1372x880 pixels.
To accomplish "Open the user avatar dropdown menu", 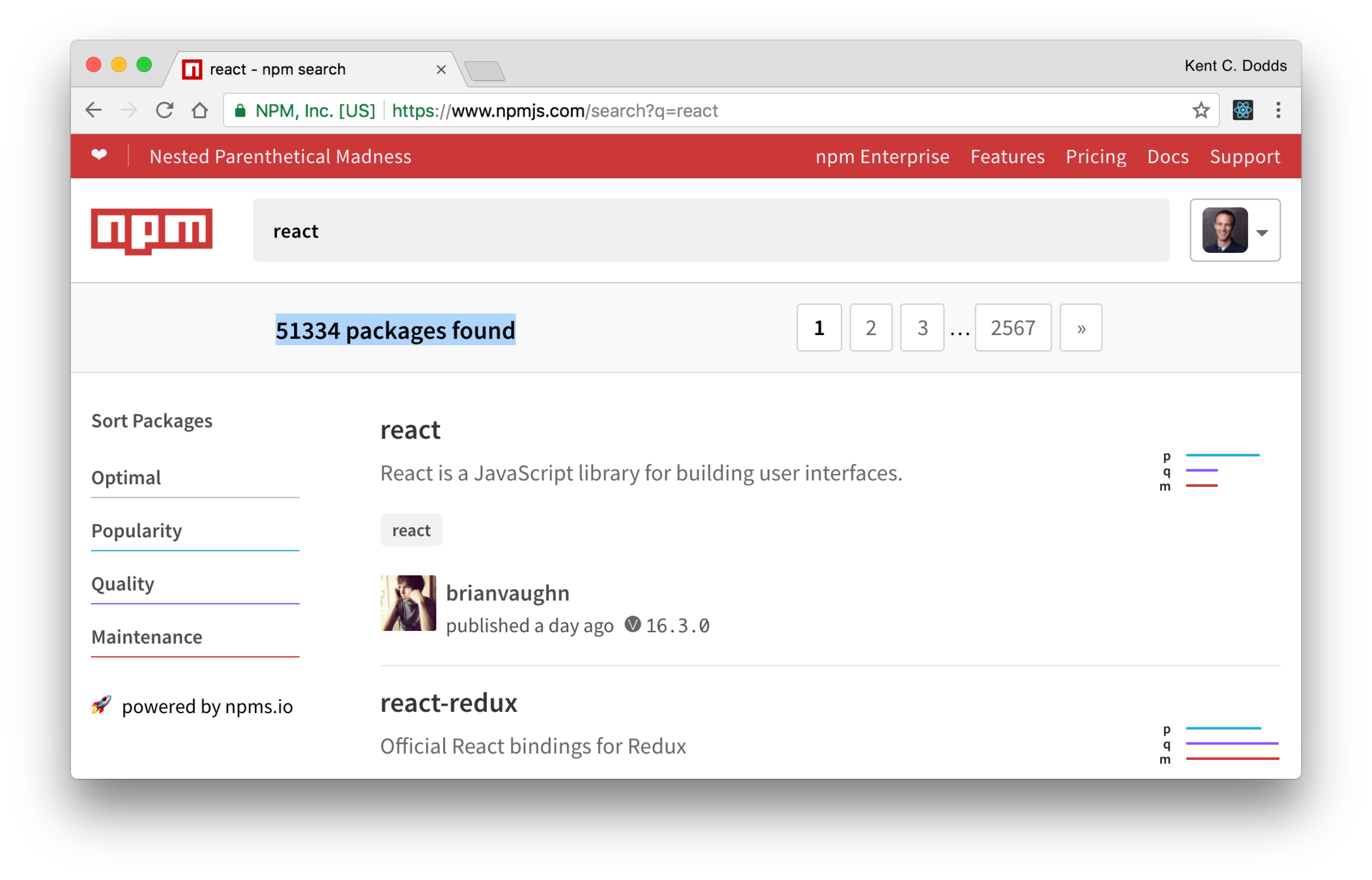I will [1234, 230].
